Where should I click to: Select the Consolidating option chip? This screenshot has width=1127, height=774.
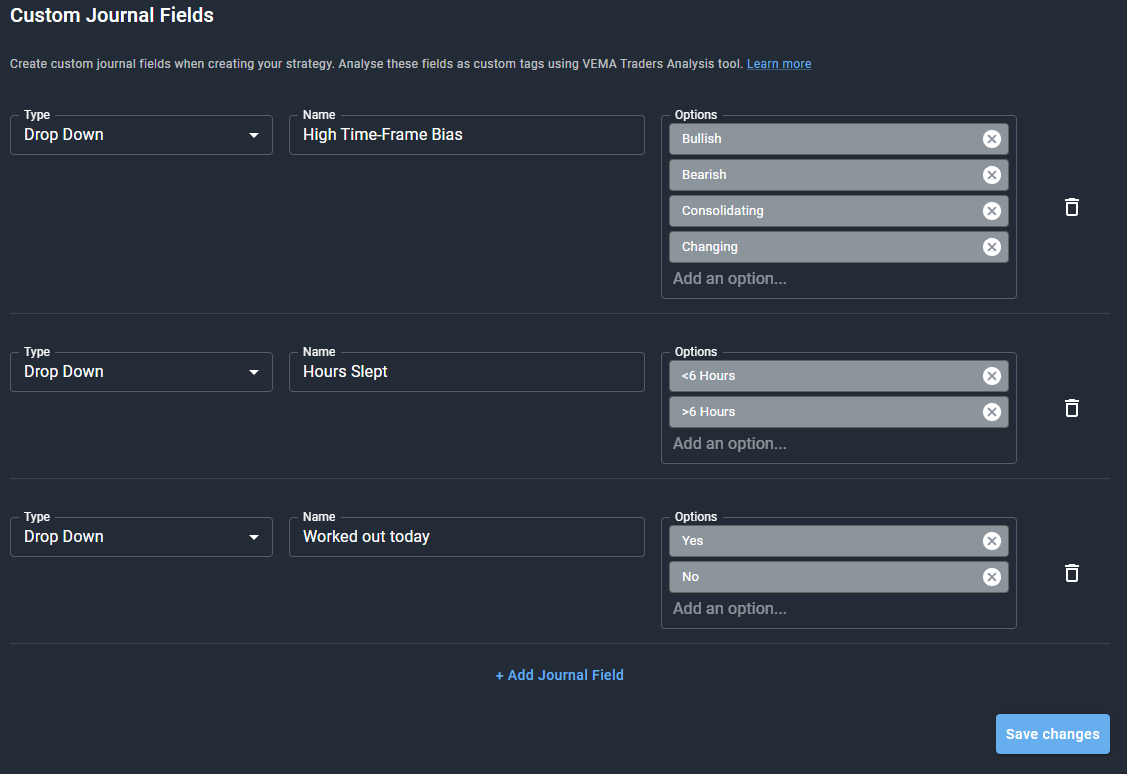839,211
